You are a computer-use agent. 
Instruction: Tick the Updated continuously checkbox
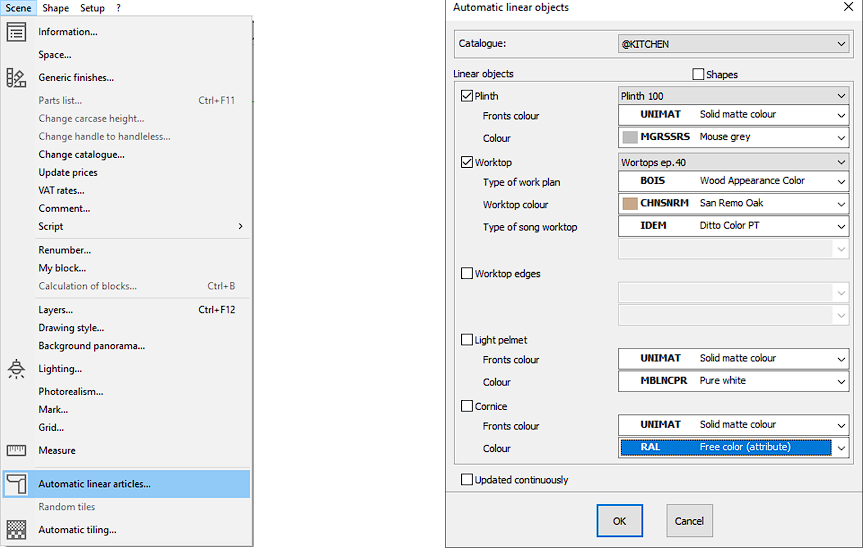(467, 480)
